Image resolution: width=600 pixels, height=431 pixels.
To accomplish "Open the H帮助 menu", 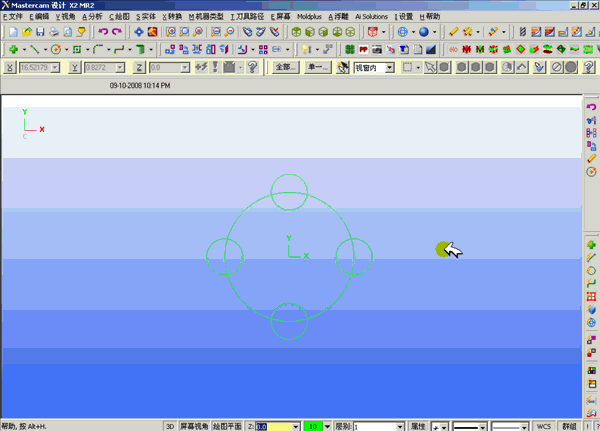I will (430, 16).
